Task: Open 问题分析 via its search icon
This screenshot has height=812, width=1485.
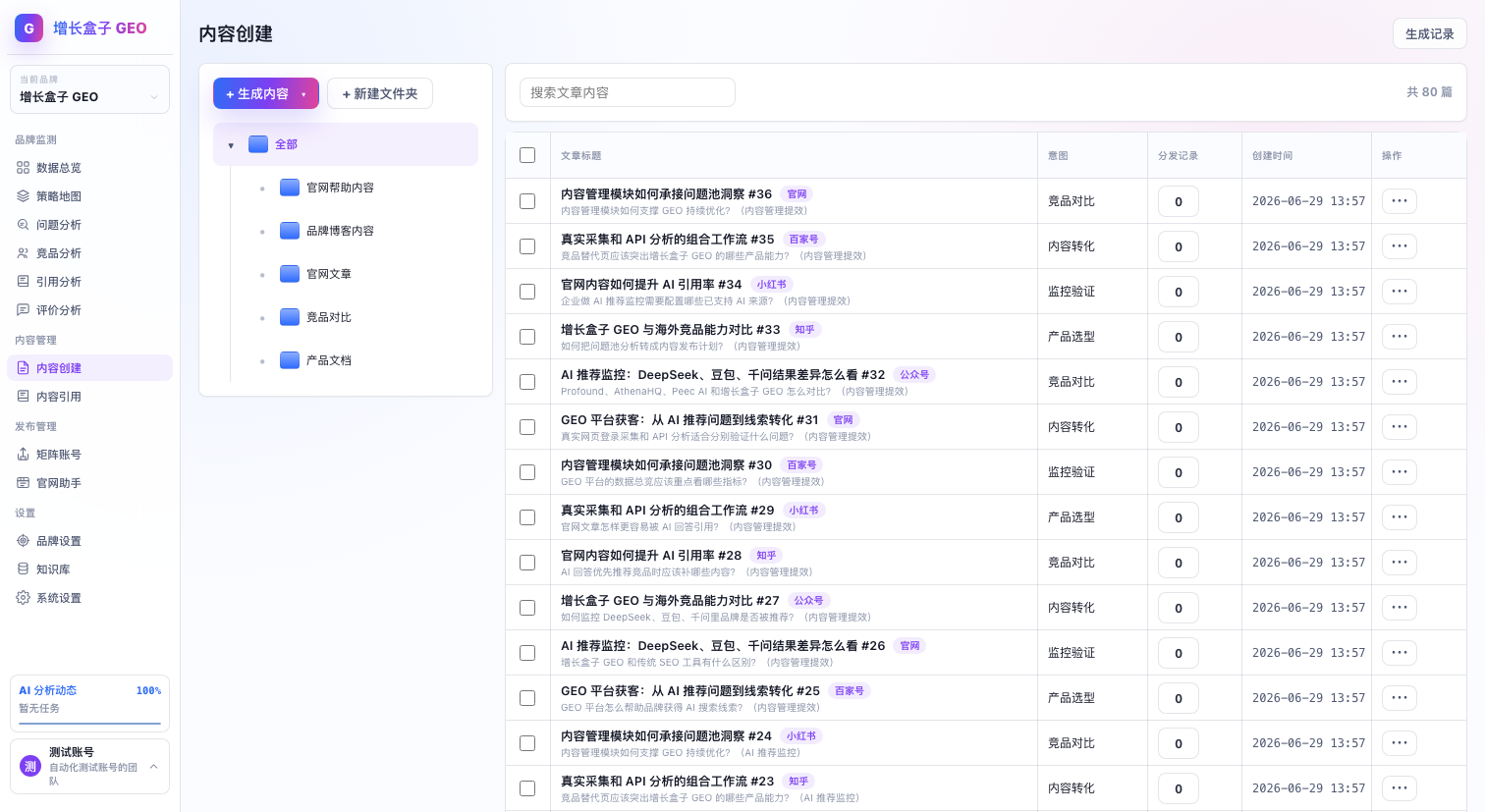Action: 23,225
